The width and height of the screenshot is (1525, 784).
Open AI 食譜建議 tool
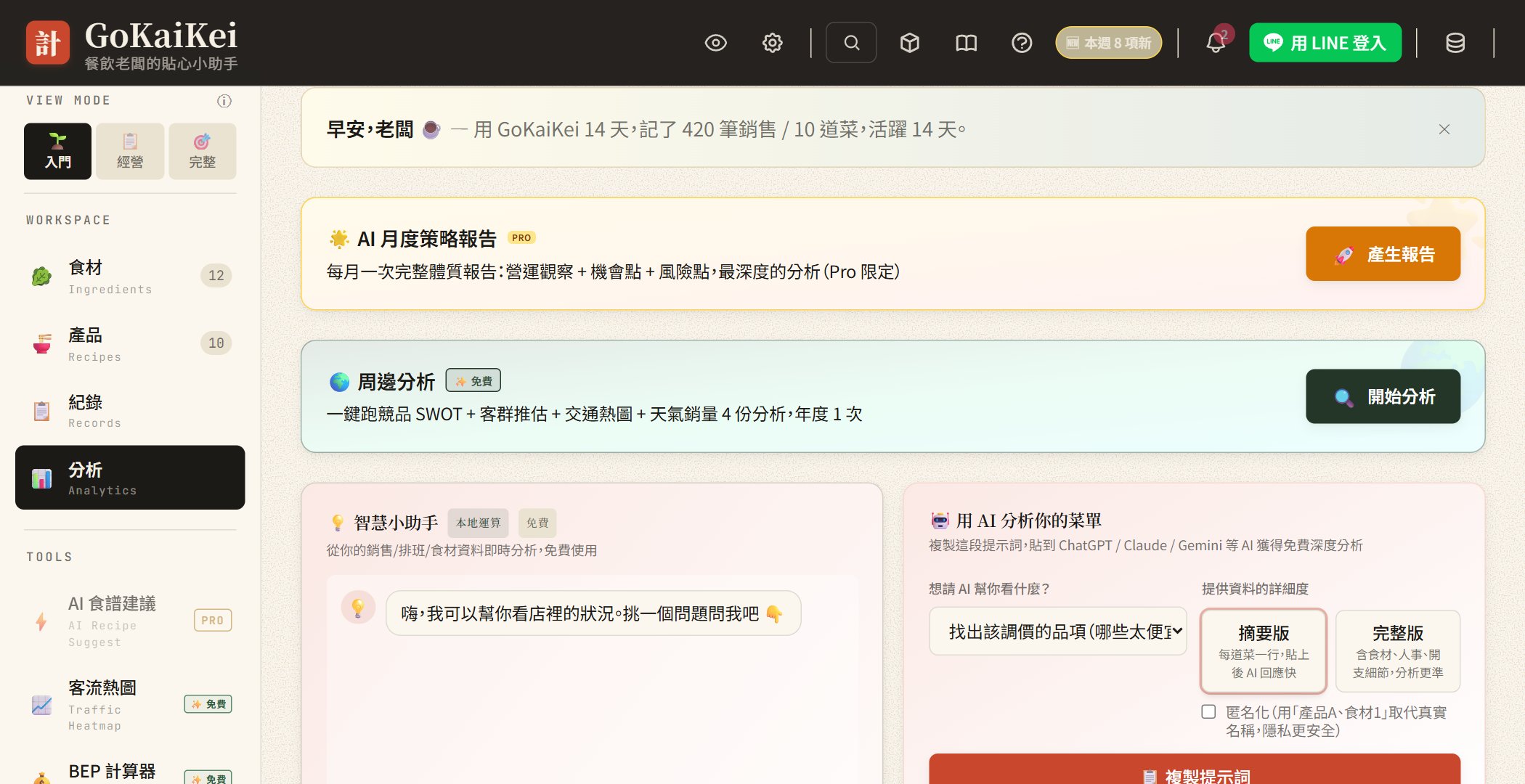click(130, 621)
